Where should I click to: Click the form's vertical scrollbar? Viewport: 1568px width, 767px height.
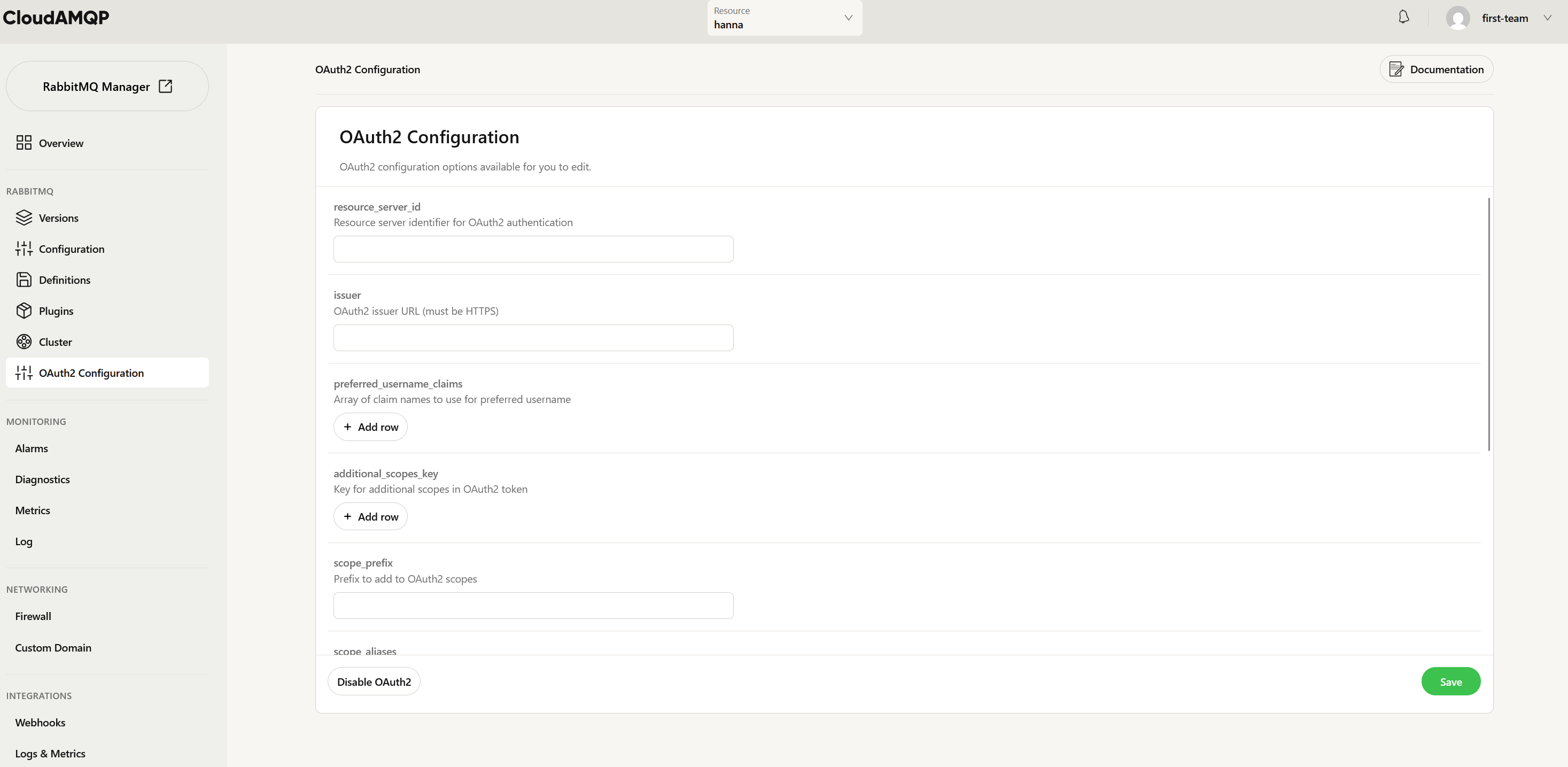click(x=1489, y=324)
